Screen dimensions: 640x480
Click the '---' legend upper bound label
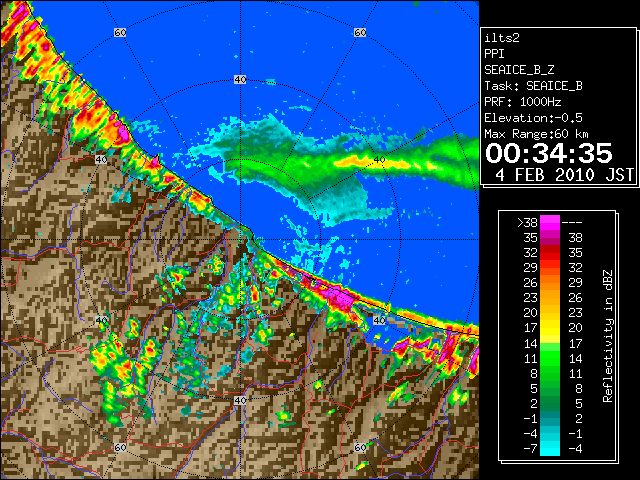[x=572, y=222]
